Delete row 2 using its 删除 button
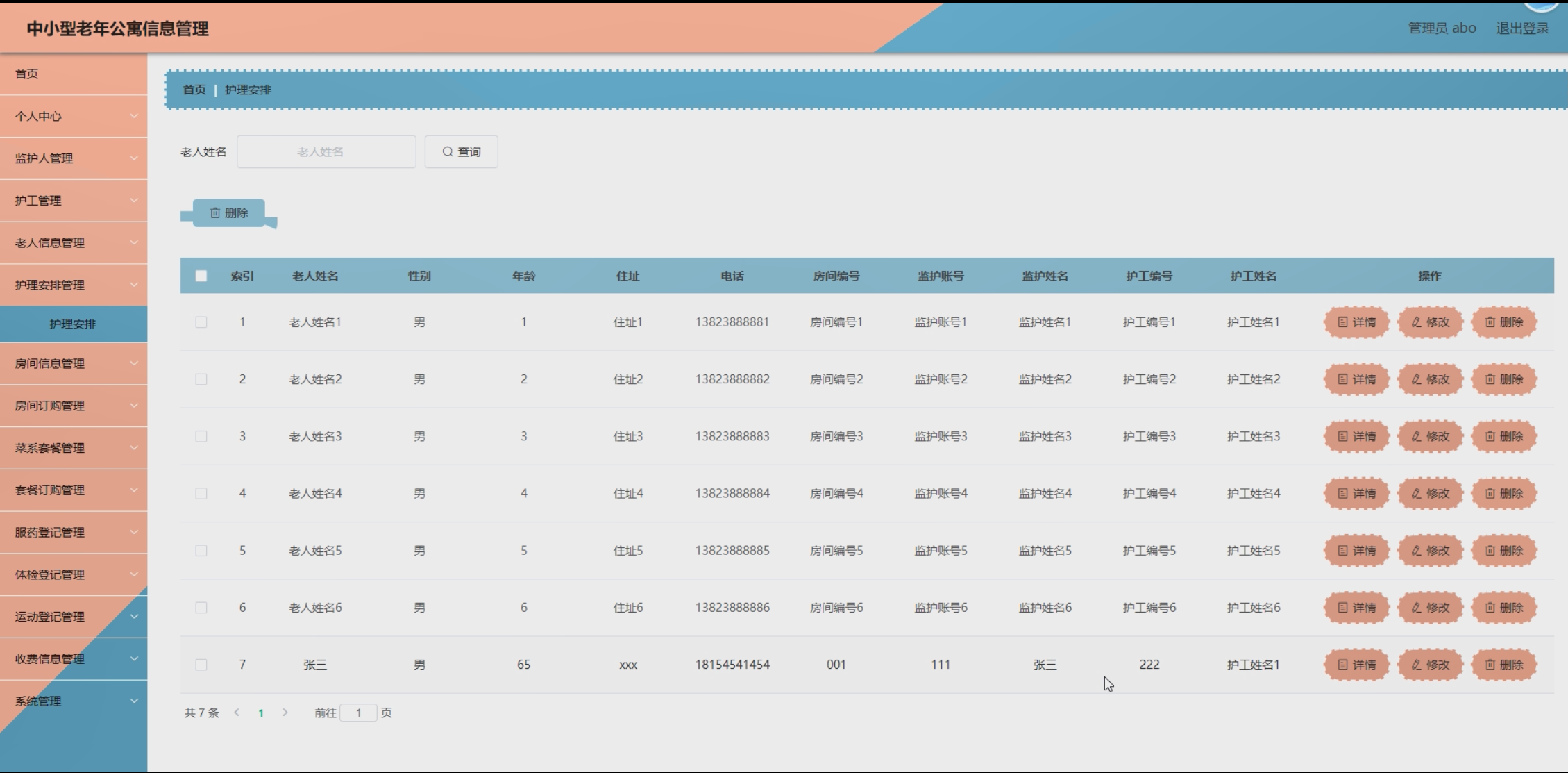The height and width of the screenshot is (773, 1568). coord(1503,379)
